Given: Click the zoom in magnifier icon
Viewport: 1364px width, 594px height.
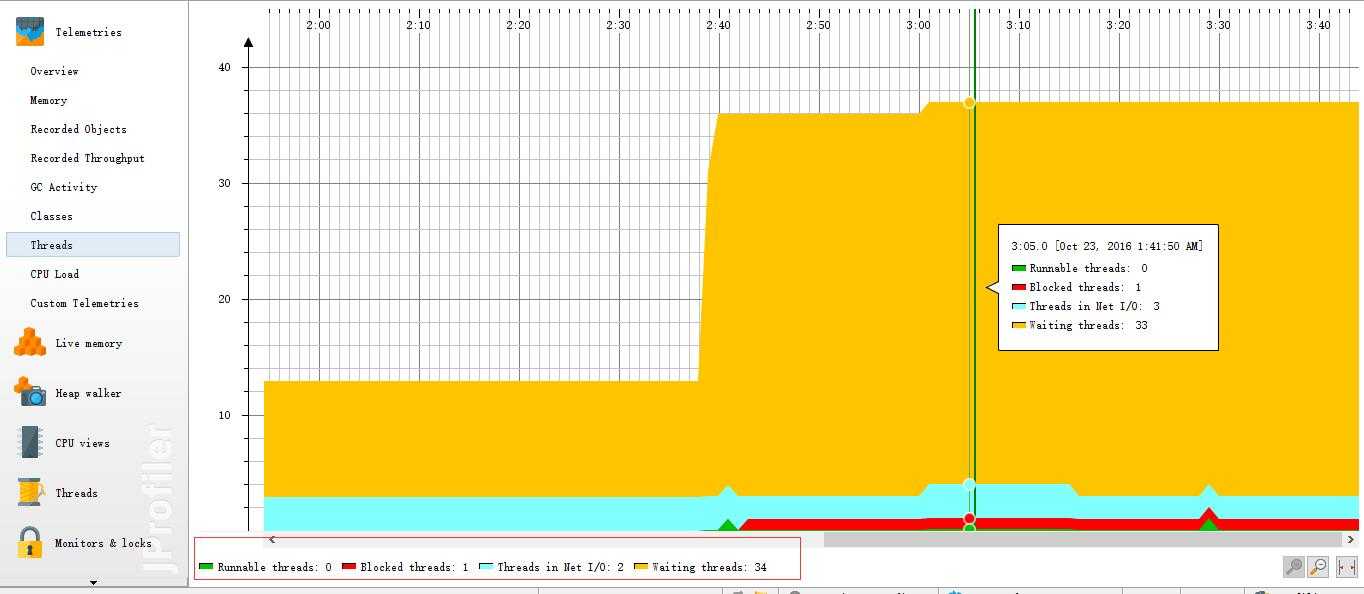Looking at the screenshot, I should [1293, 567].
